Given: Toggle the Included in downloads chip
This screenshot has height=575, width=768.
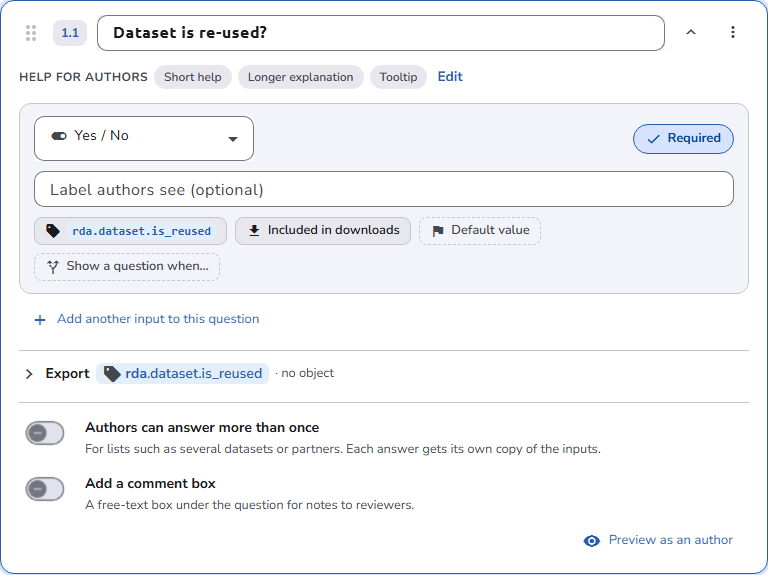Looking at the screenshot, I should 323,231.
